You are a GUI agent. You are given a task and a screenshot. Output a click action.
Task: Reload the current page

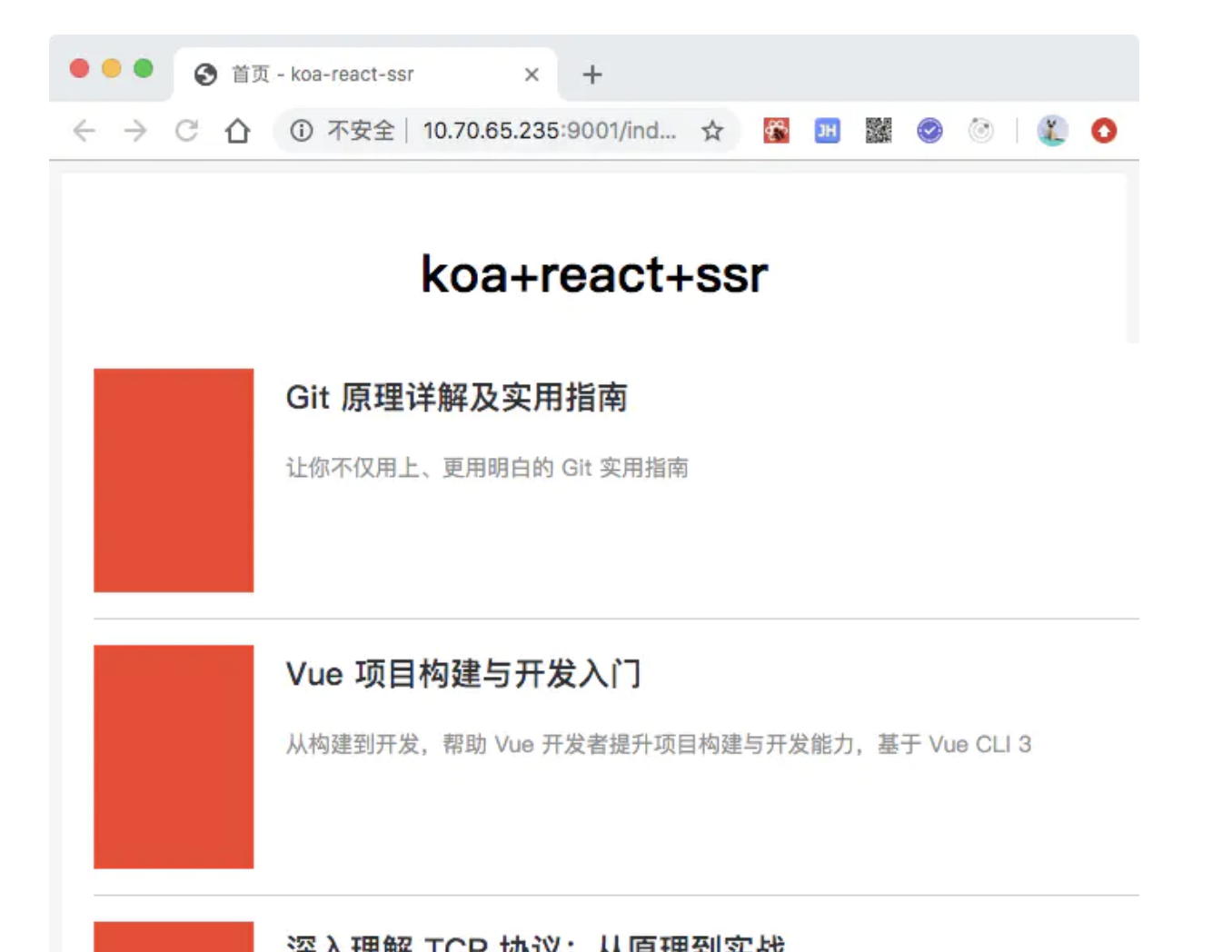187,131
